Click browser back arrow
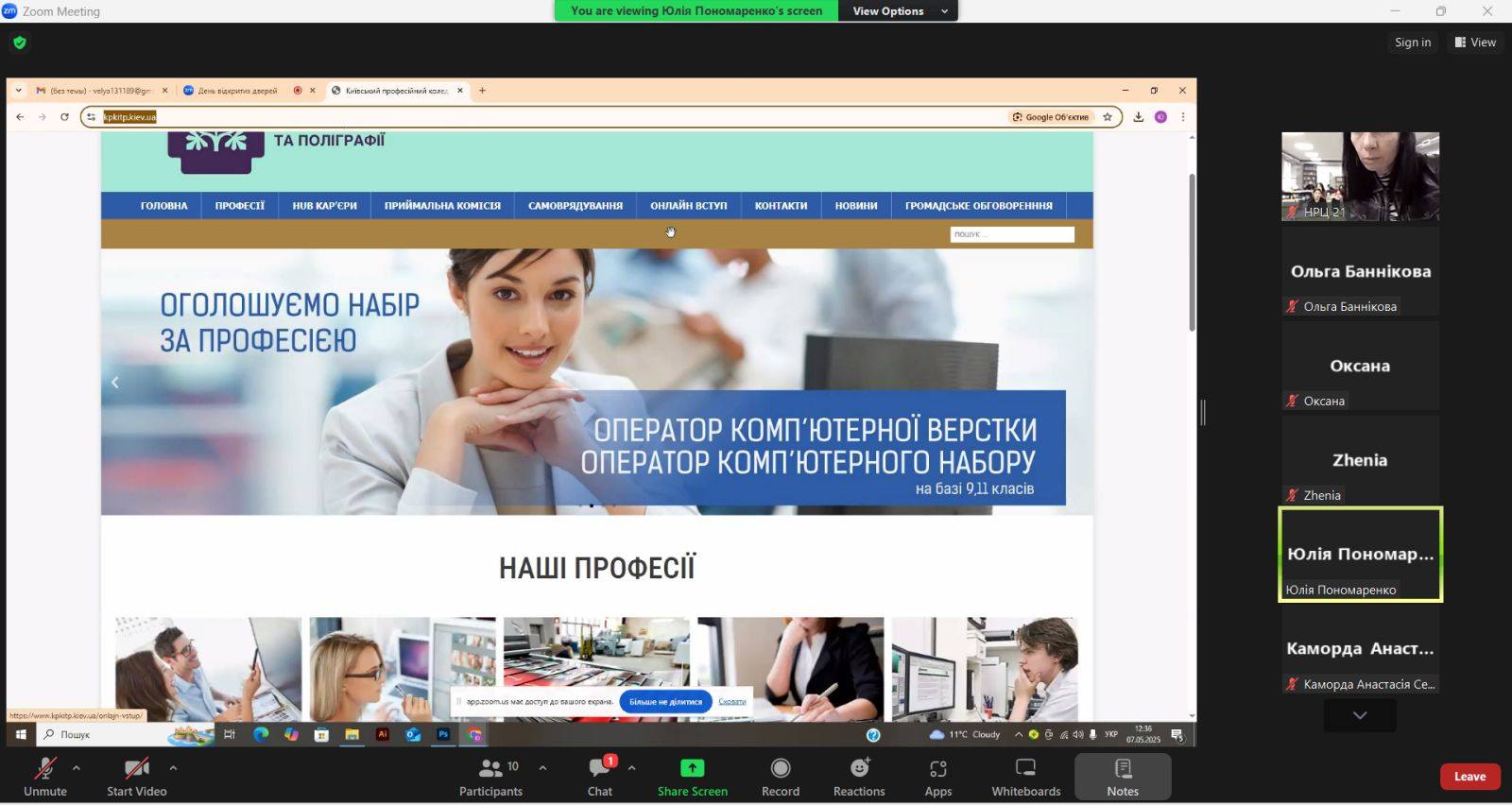 click(20, 117)
